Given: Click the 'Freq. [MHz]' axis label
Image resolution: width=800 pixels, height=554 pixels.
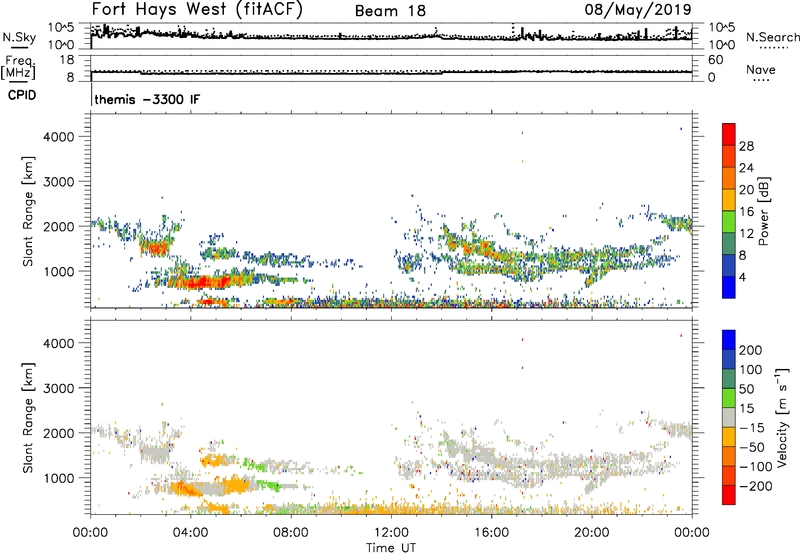Looking at the screenshot, I should point(18,68).
